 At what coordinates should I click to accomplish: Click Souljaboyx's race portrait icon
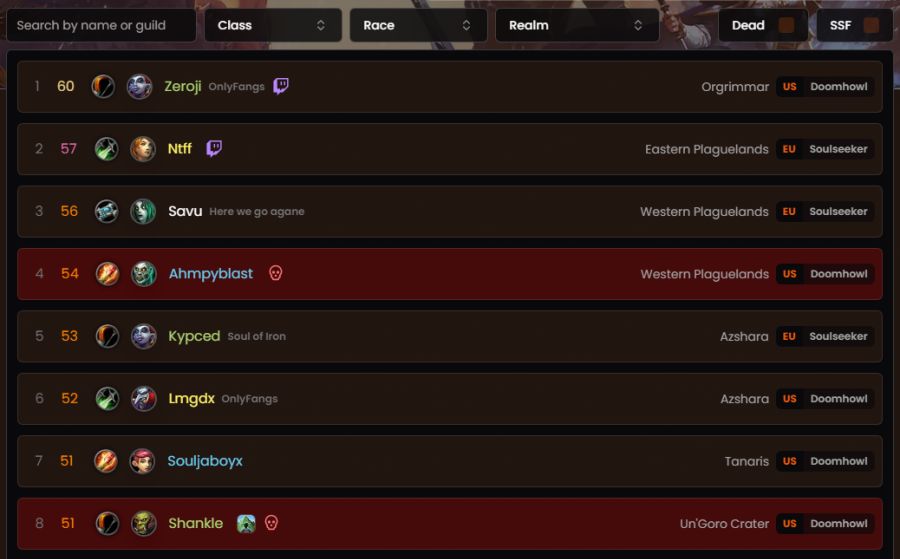tap(142, 461)
